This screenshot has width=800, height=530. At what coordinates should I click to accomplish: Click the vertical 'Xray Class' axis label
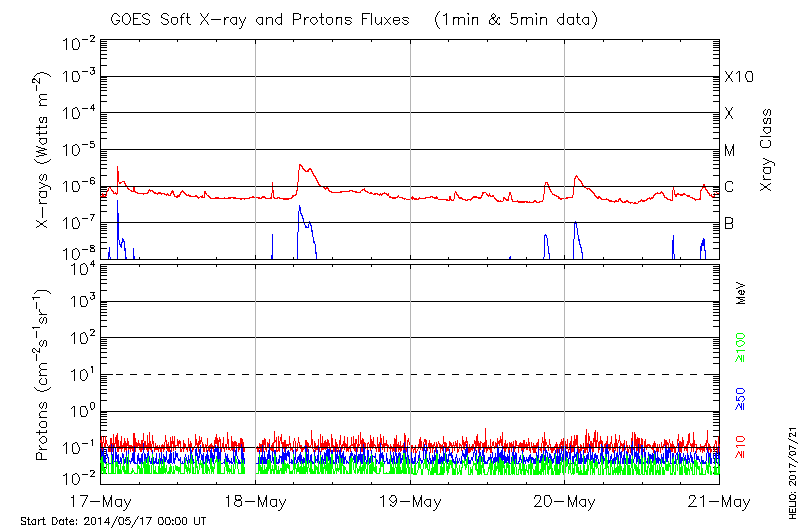tap(766, 150)
